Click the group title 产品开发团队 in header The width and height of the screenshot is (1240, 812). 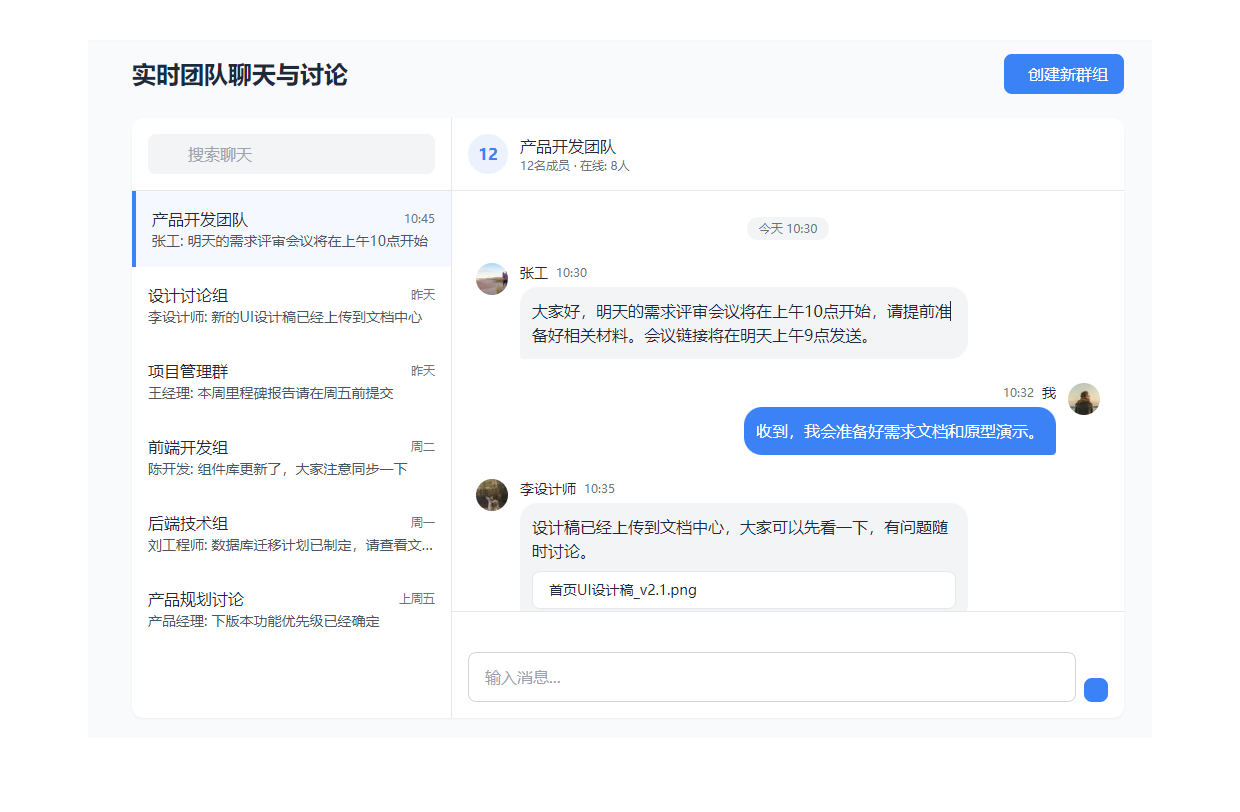coord(567,145)
